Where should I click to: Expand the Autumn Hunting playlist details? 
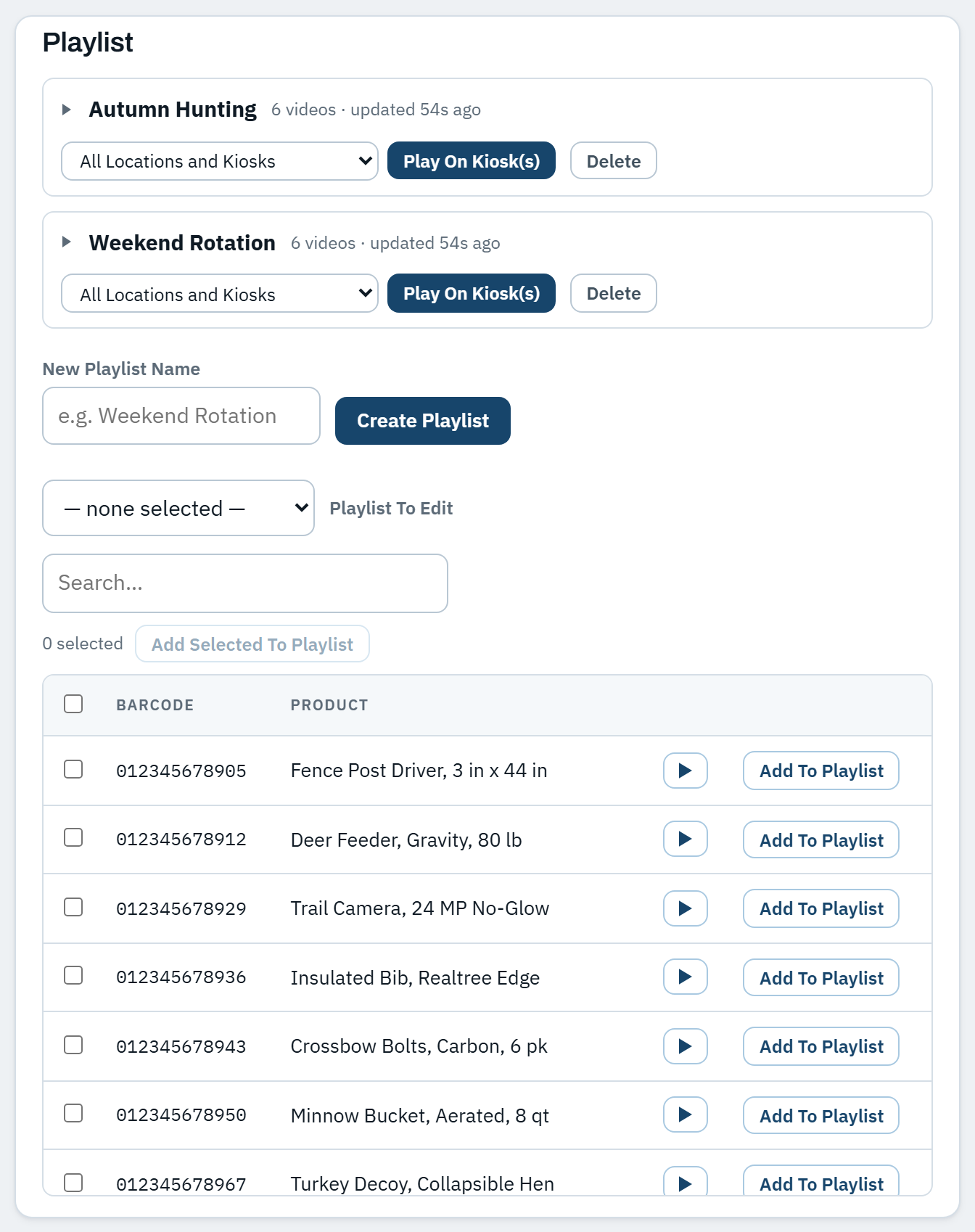coord(67,110)
